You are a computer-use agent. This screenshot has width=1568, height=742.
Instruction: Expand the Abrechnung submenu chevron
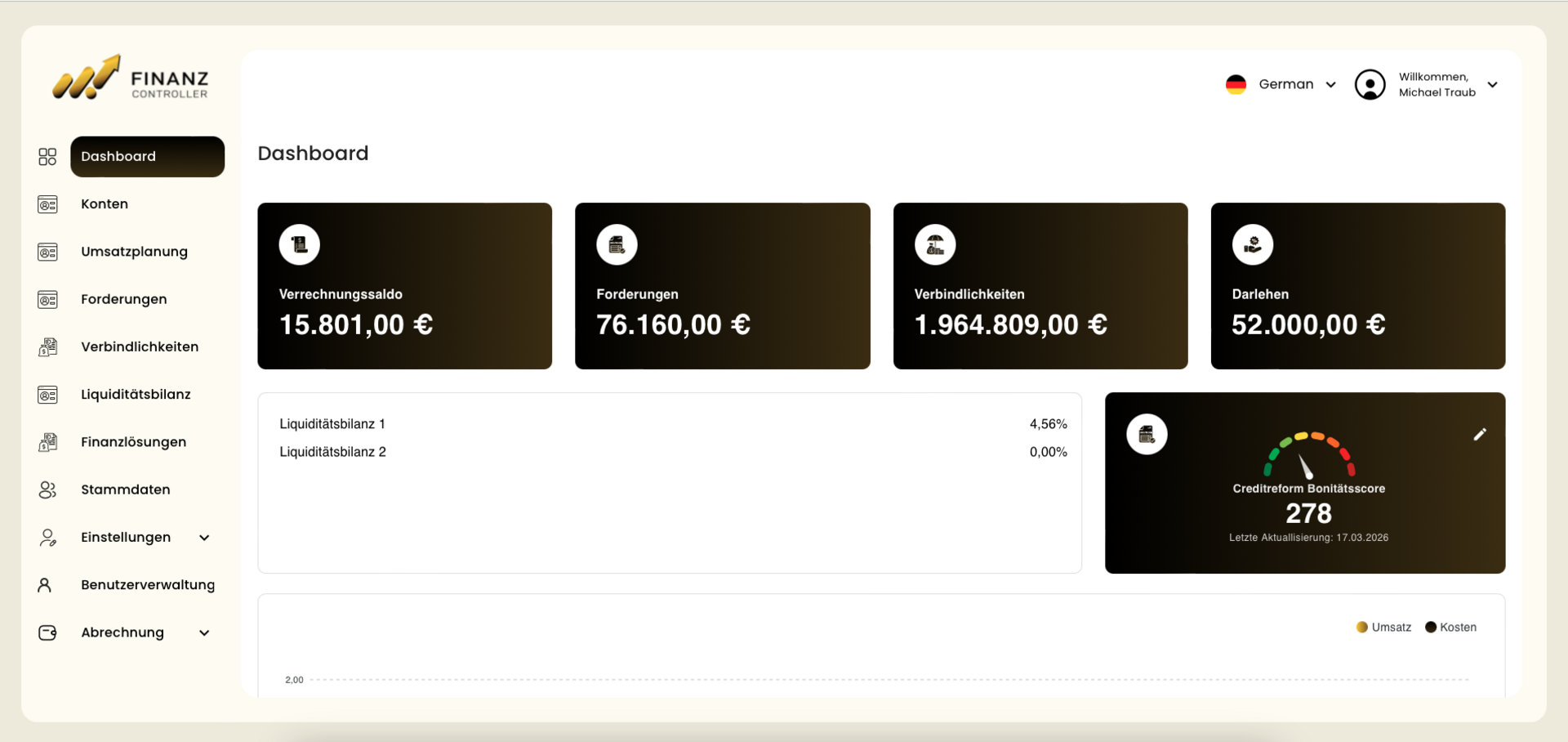coord(204,633)
